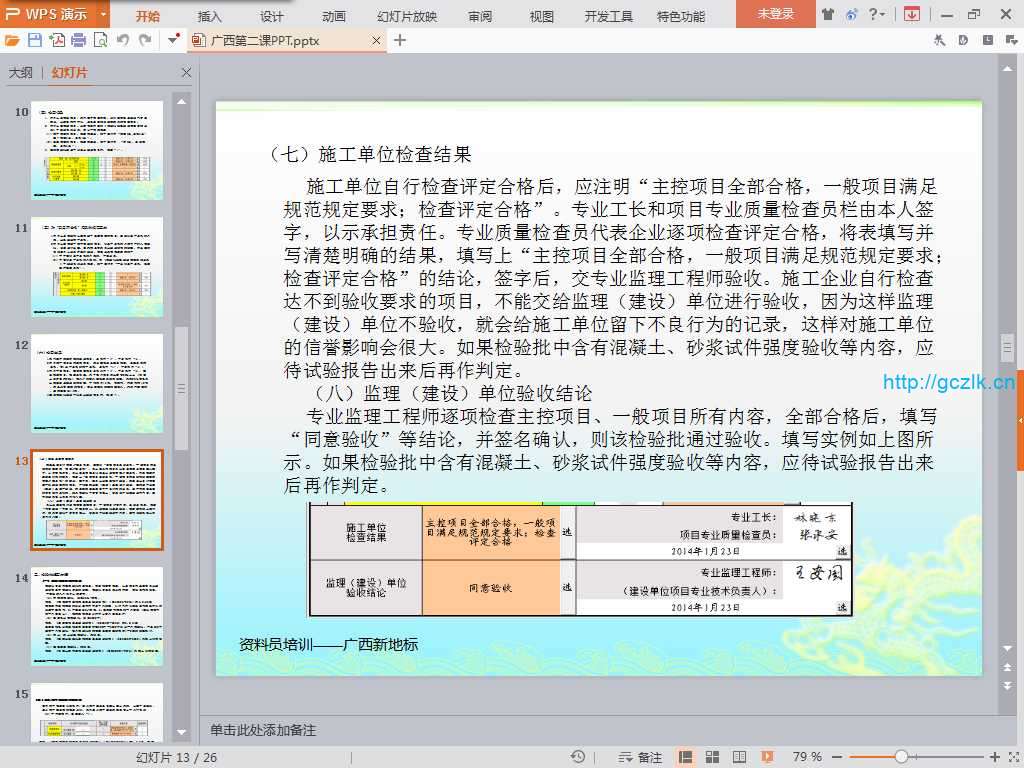Undo the last action with the undo arrow

(122, 40)
